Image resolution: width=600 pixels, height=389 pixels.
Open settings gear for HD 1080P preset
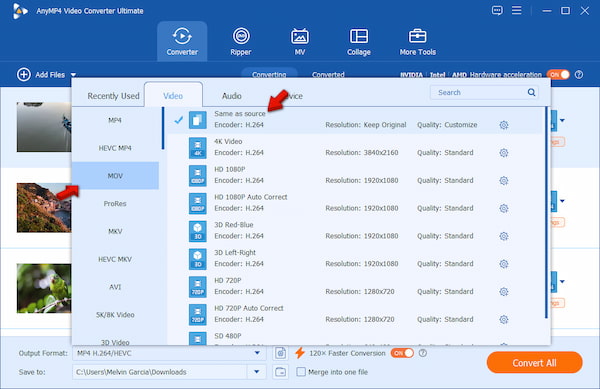click(x=504, y=181)
